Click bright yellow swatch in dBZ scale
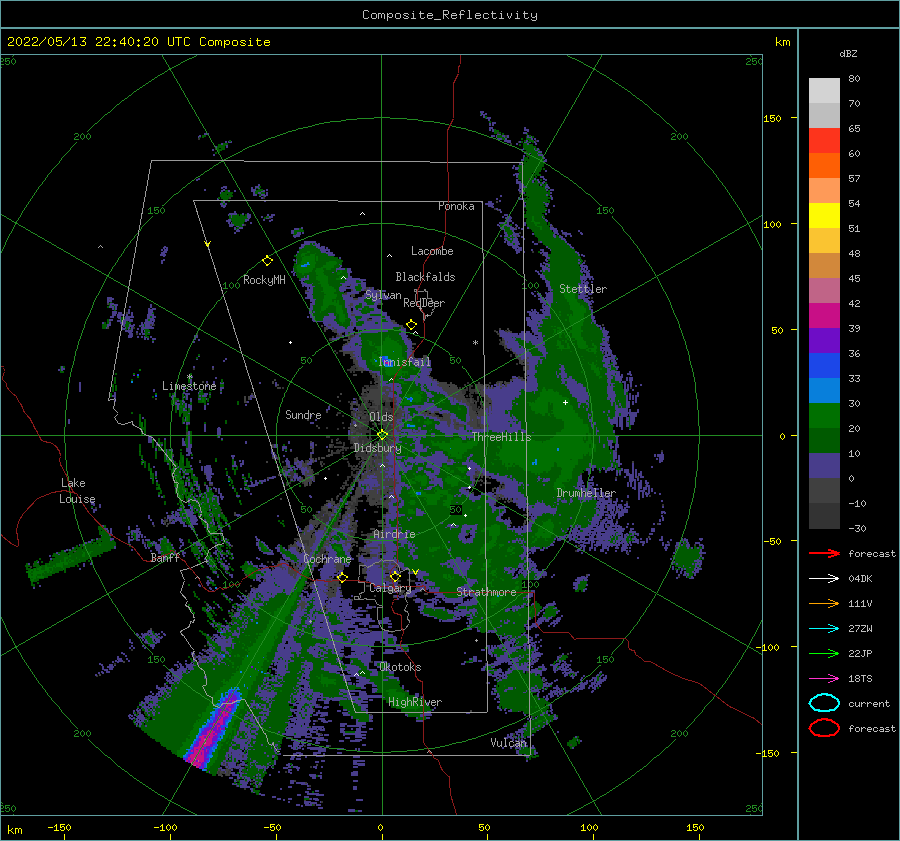Screen dimensions: 900x841 coord(824,216)
